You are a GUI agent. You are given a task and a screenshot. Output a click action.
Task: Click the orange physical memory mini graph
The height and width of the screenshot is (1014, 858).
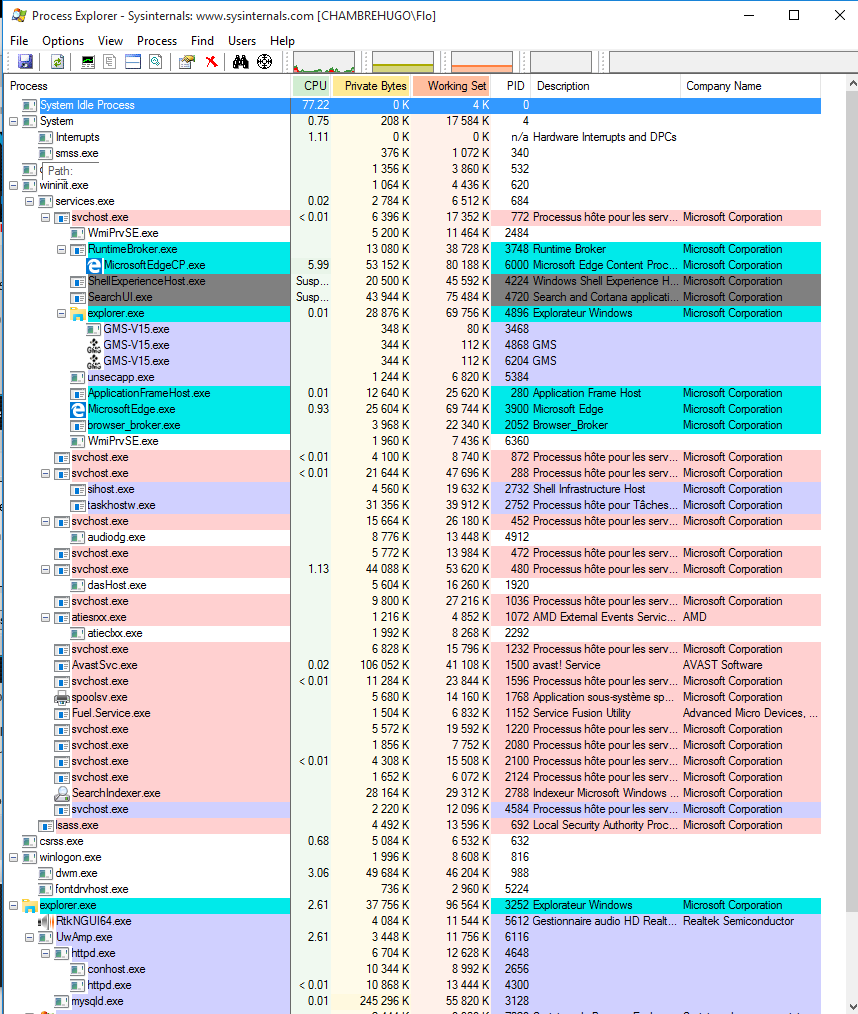click(x=482, y=62)
